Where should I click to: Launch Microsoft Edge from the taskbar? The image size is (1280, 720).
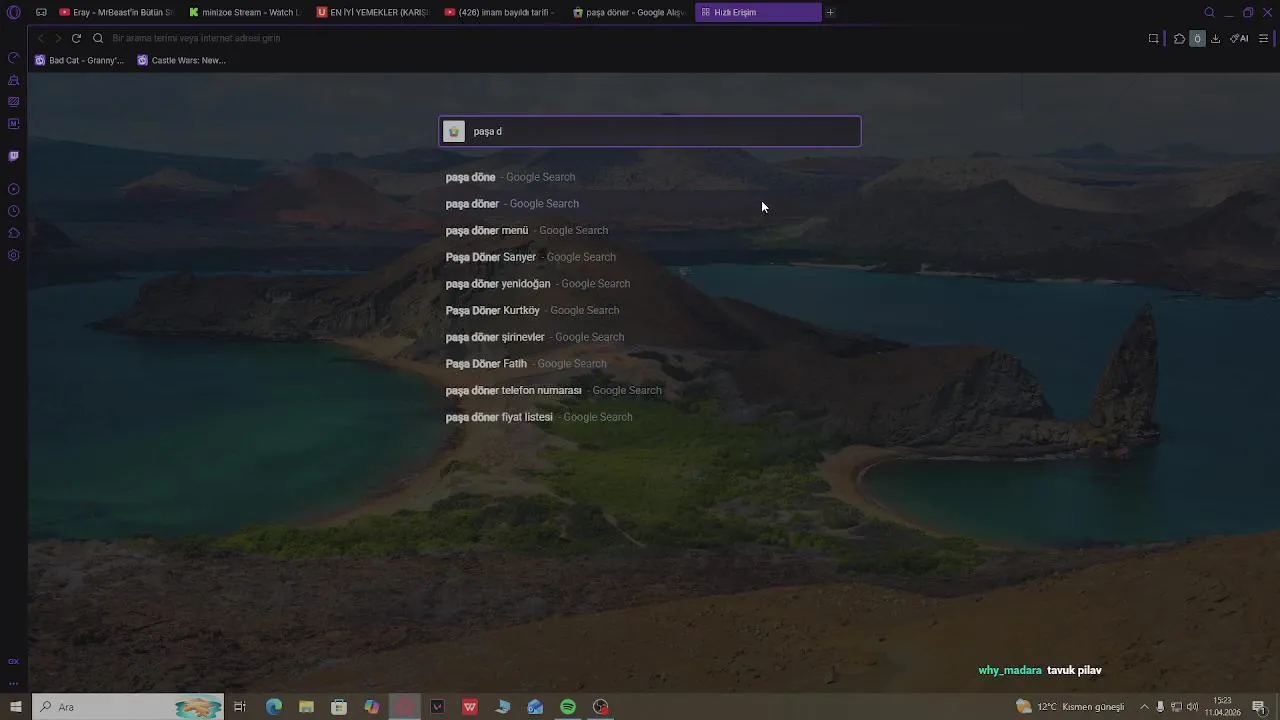(273, 707)
